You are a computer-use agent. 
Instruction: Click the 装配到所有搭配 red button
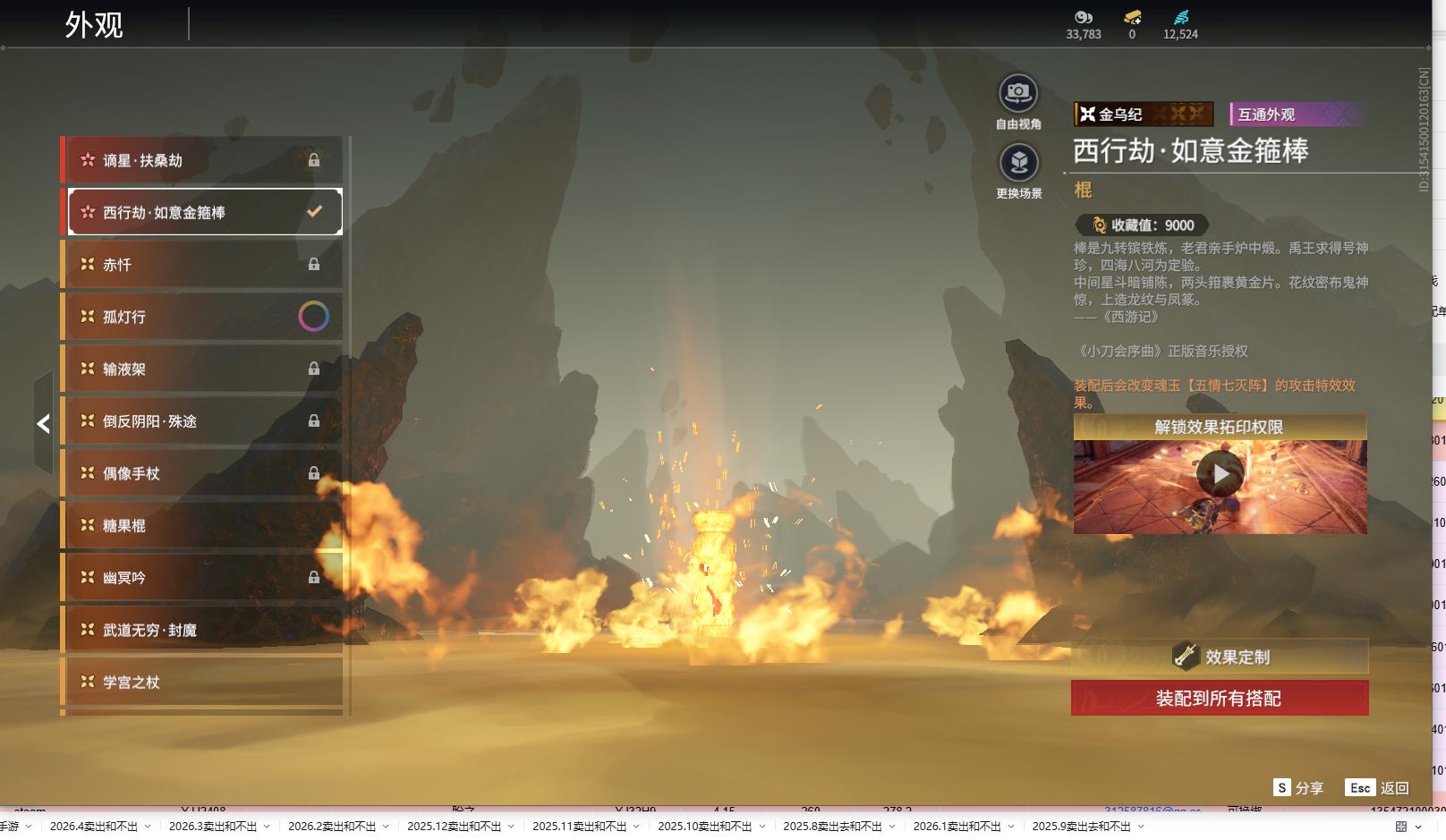point(1219,698)
